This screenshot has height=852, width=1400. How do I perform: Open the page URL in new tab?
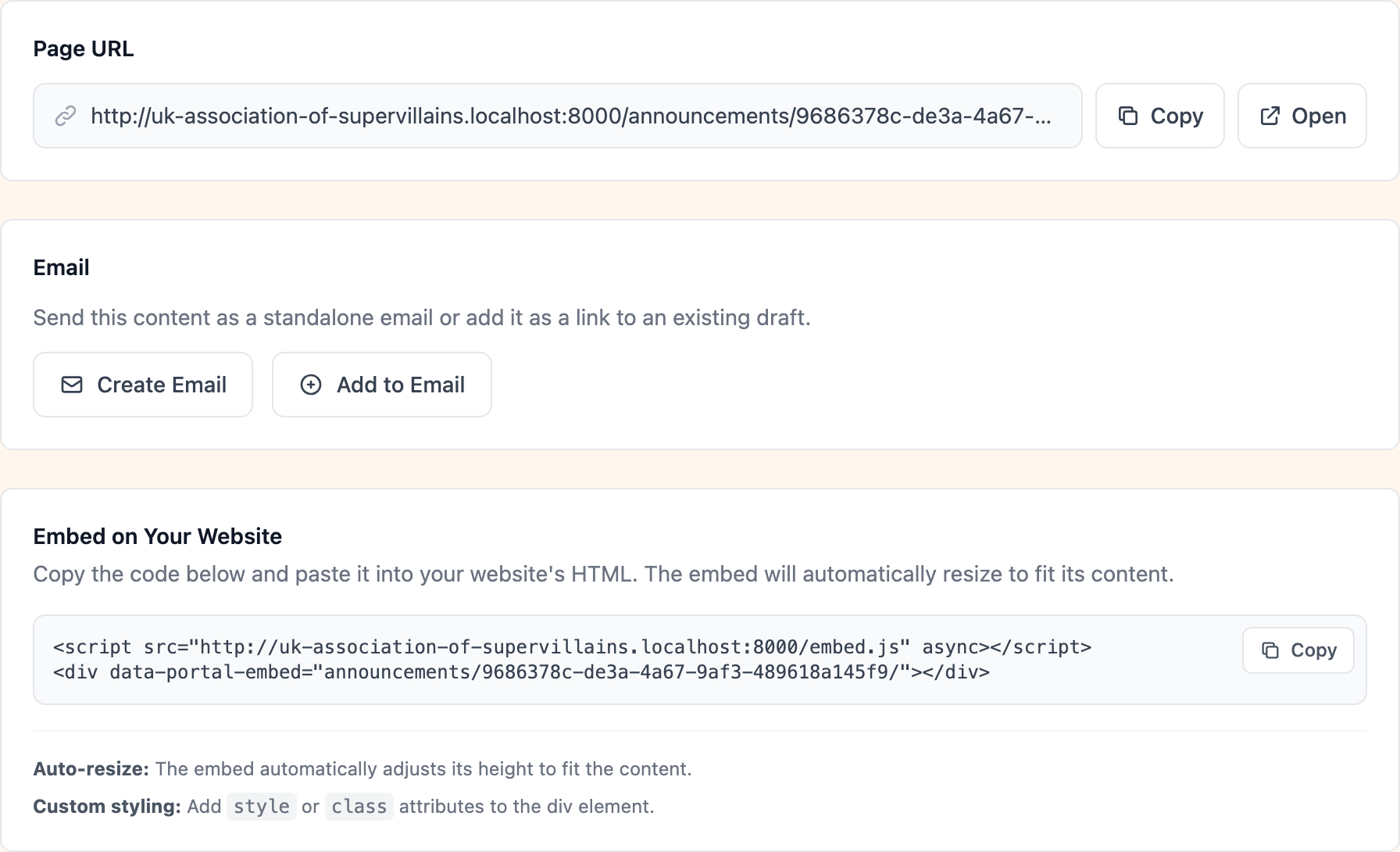(x=1302, y=116)
